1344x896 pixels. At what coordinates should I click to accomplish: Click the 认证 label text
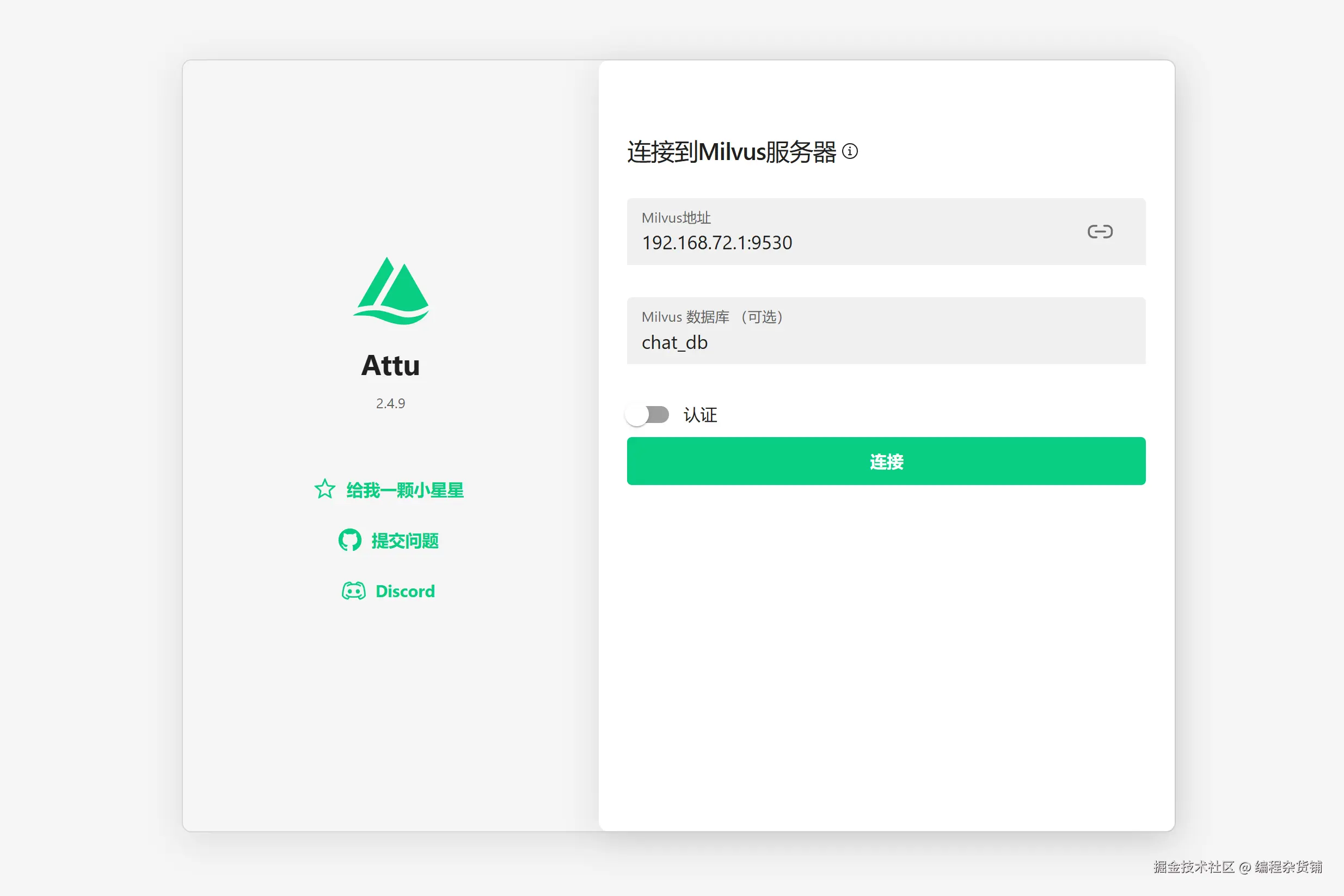click(x=700, y=415)
